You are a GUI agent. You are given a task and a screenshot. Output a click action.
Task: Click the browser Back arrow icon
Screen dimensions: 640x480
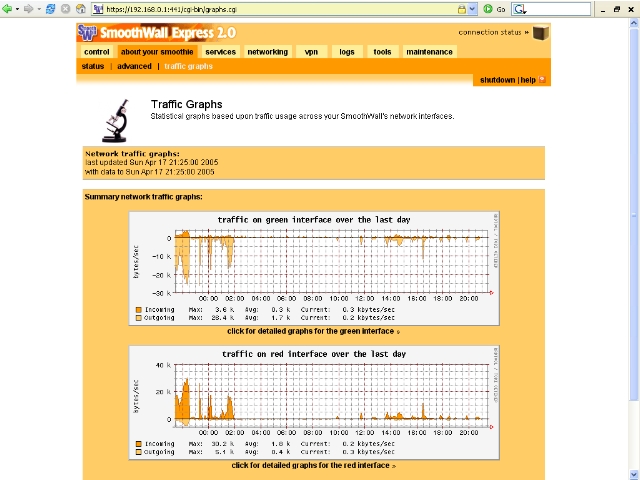(7, 9)
